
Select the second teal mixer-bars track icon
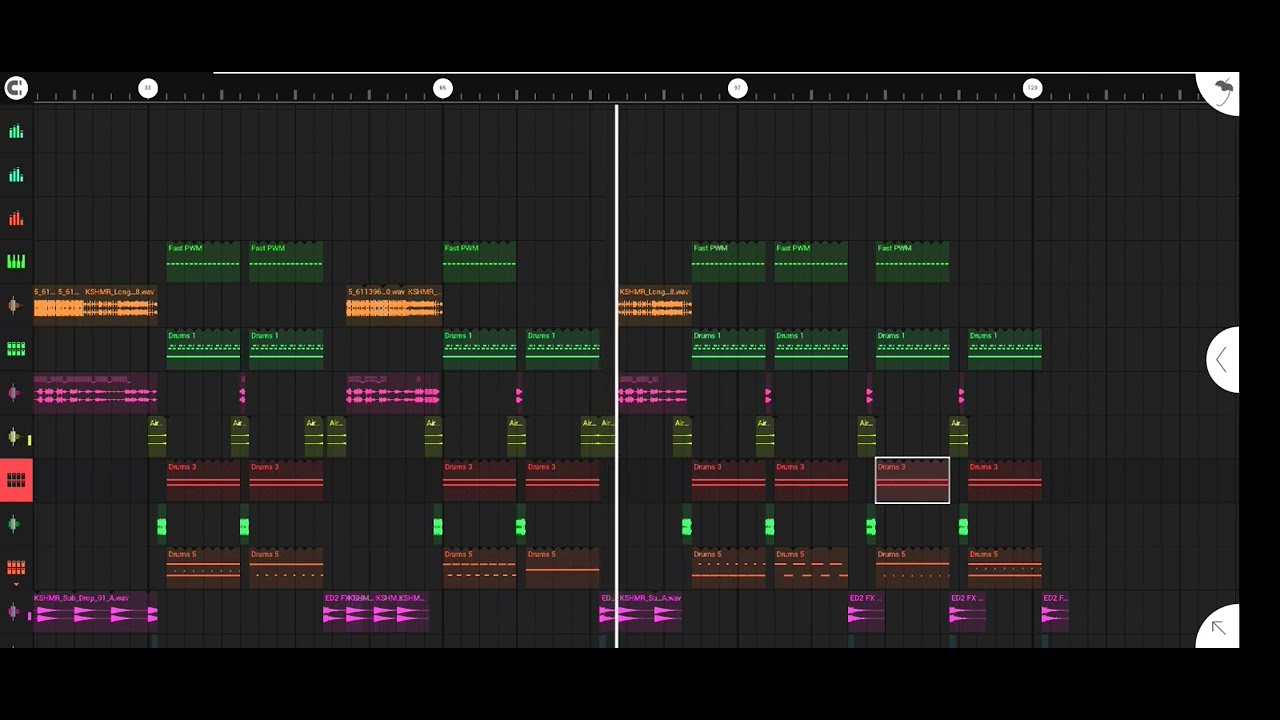click(16, 175)
